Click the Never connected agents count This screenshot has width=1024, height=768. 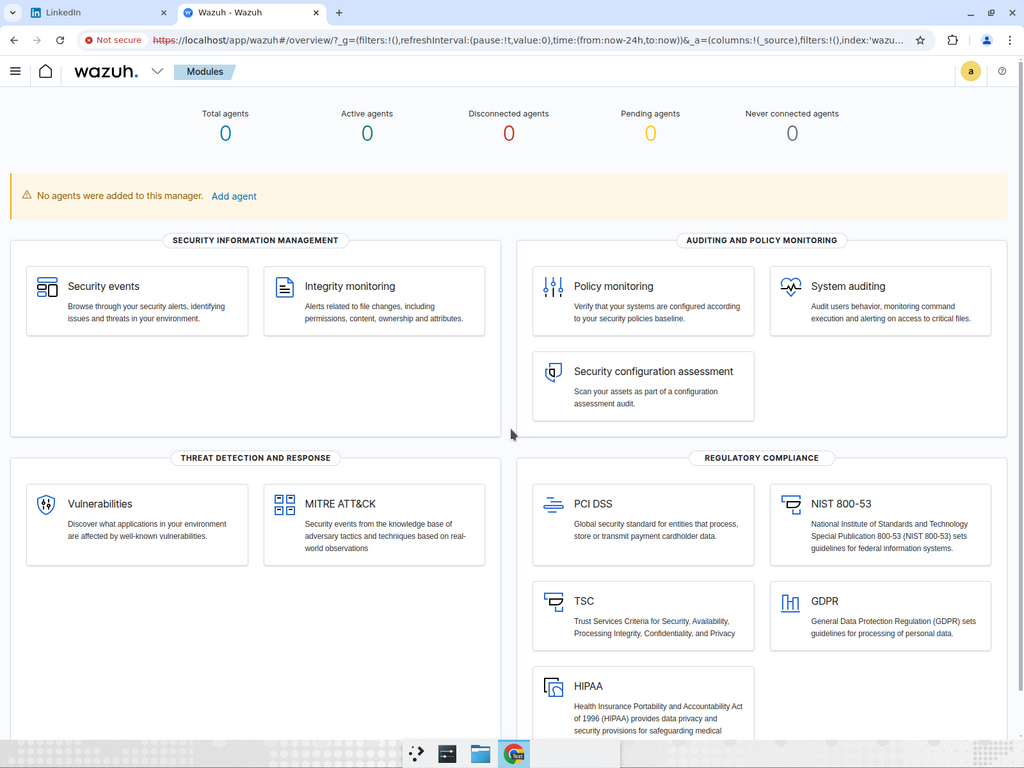click(792, 133)
